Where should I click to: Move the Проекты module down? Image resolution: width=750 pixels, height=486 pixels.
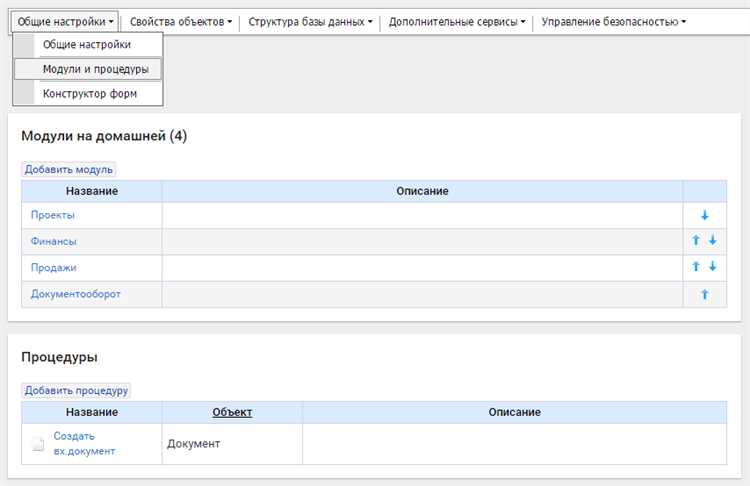(x=705, y=215)
